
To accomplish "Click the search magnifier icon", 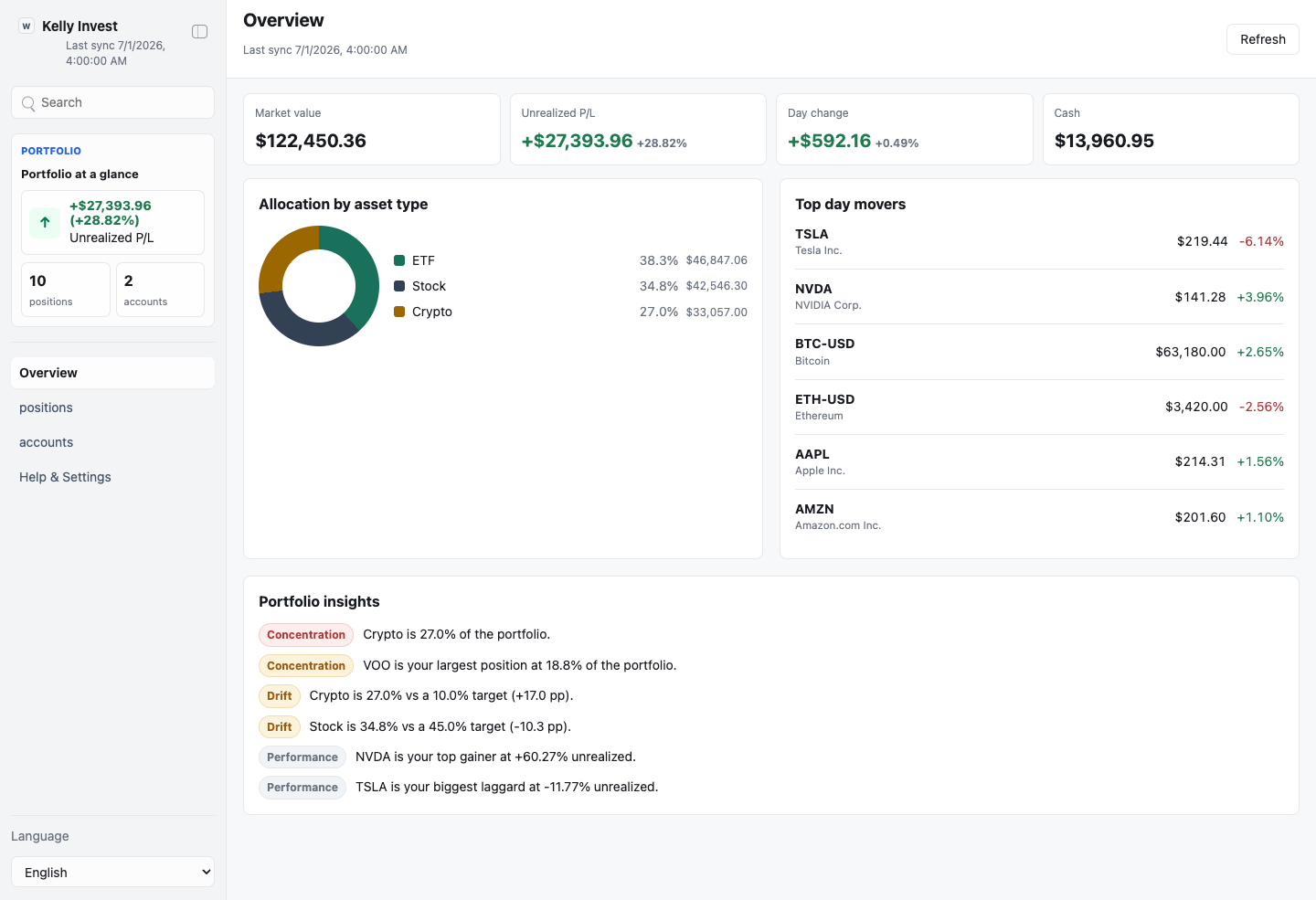I will coord(28,103).
